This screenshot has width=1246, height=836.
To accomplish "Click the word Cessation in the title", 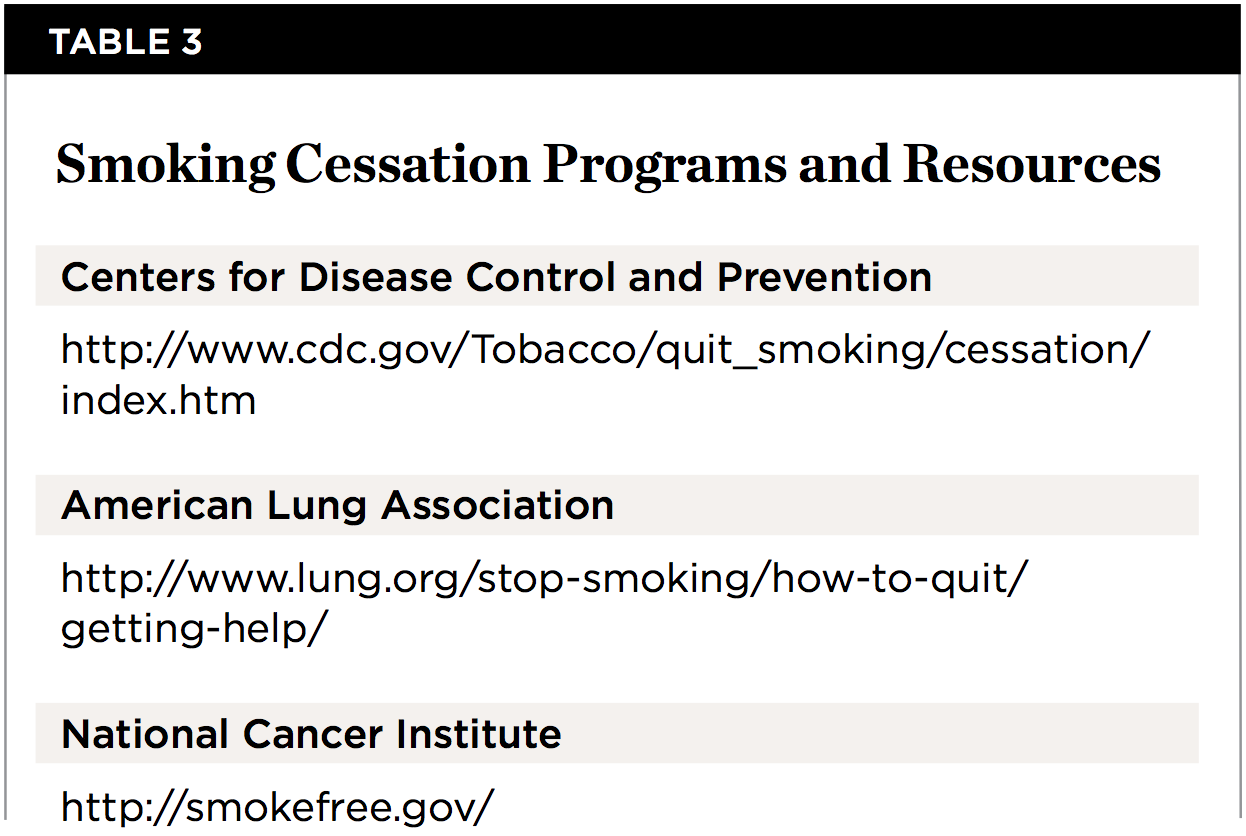I will (408, 165).
